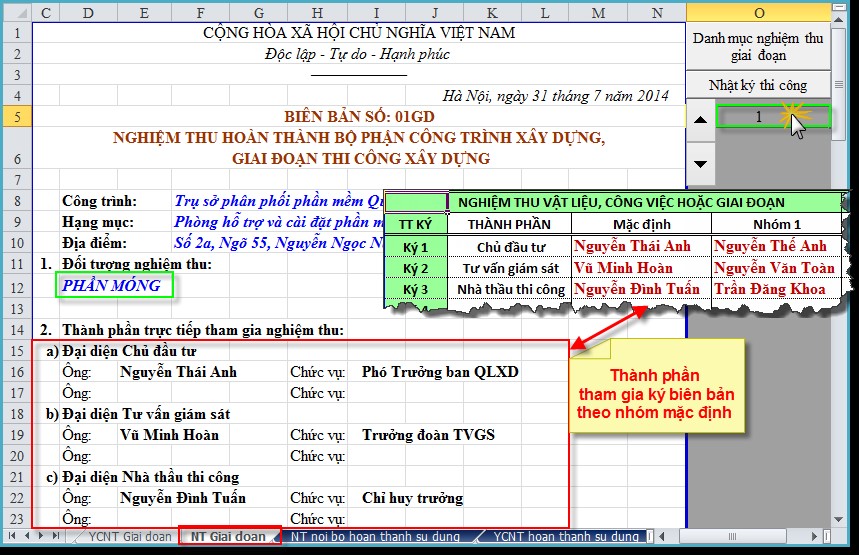Click the first sheet navigation arrow
Image resolution: width=859 pixels, height=555 pixels.
pyautogui.click(x=11, y=537)
